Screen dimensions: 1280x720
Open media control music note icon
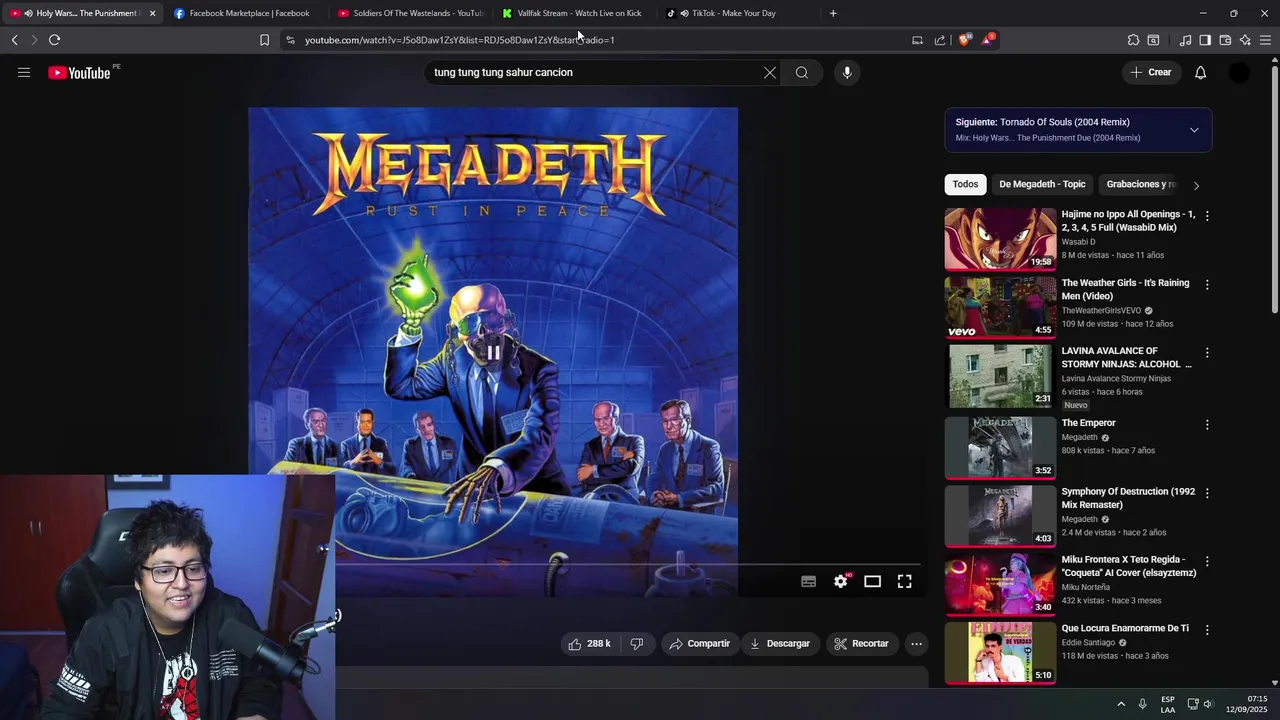coord(1185,40)
